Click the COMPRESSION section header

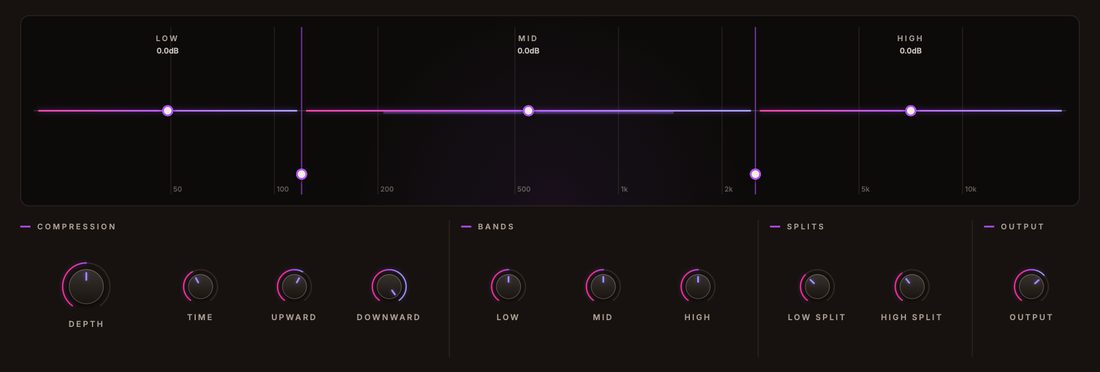click(76, 227)
